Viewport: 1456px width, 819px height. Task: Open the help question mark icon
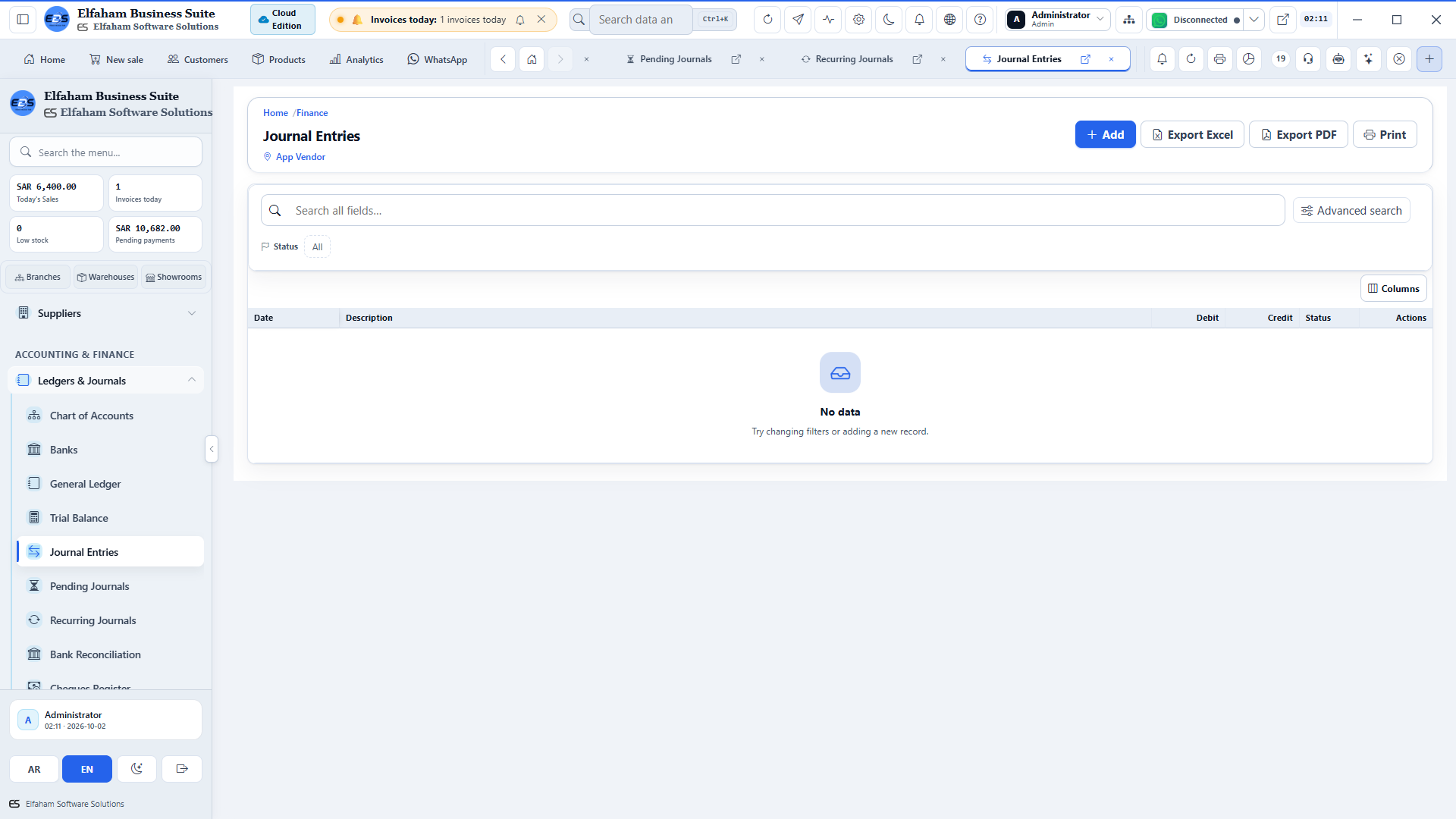(980, 20)
